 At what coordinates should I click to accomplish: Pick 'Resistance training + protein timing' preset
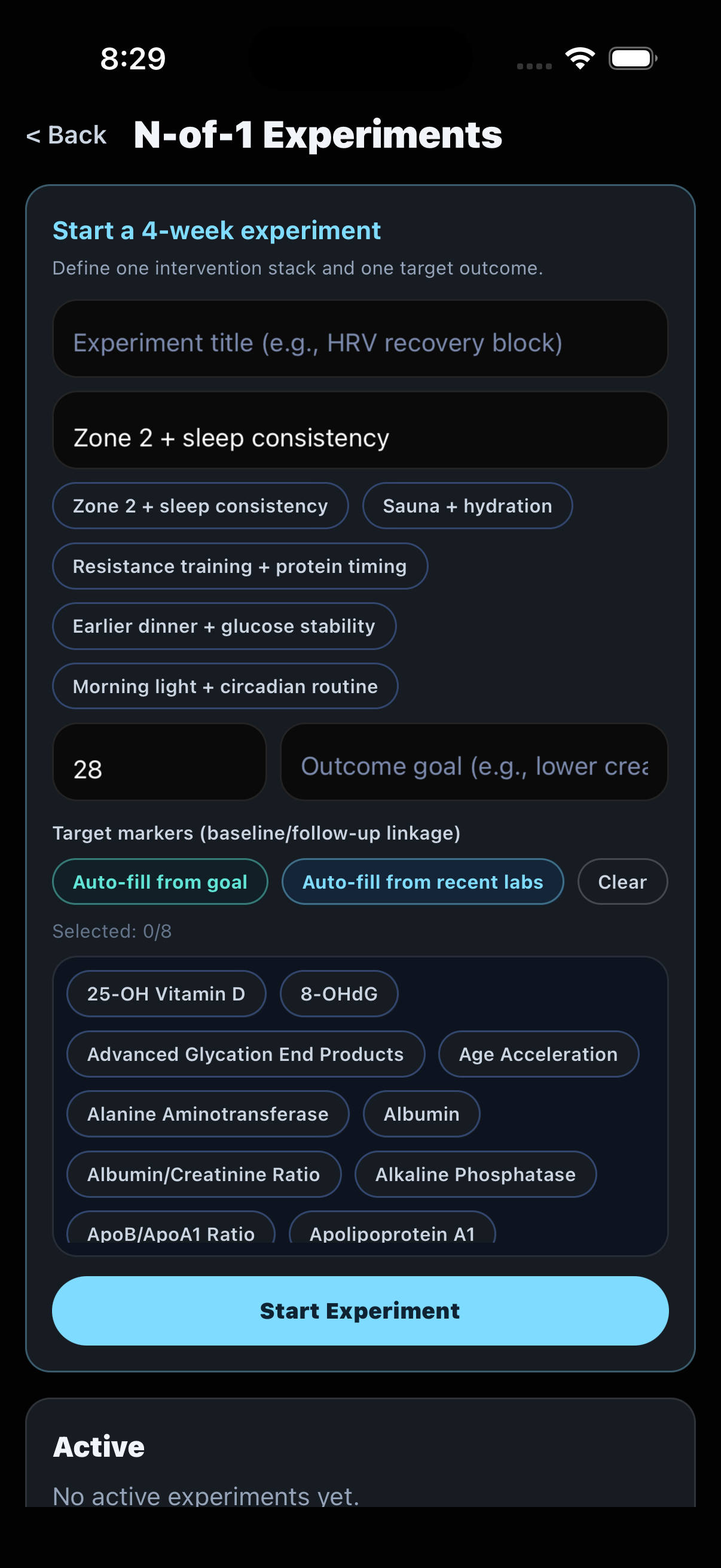(x=240, y=566)
